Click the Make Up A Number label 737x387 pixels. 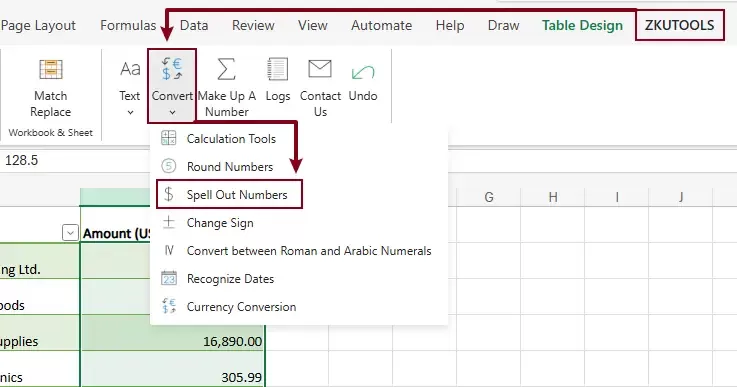[227, 103]
